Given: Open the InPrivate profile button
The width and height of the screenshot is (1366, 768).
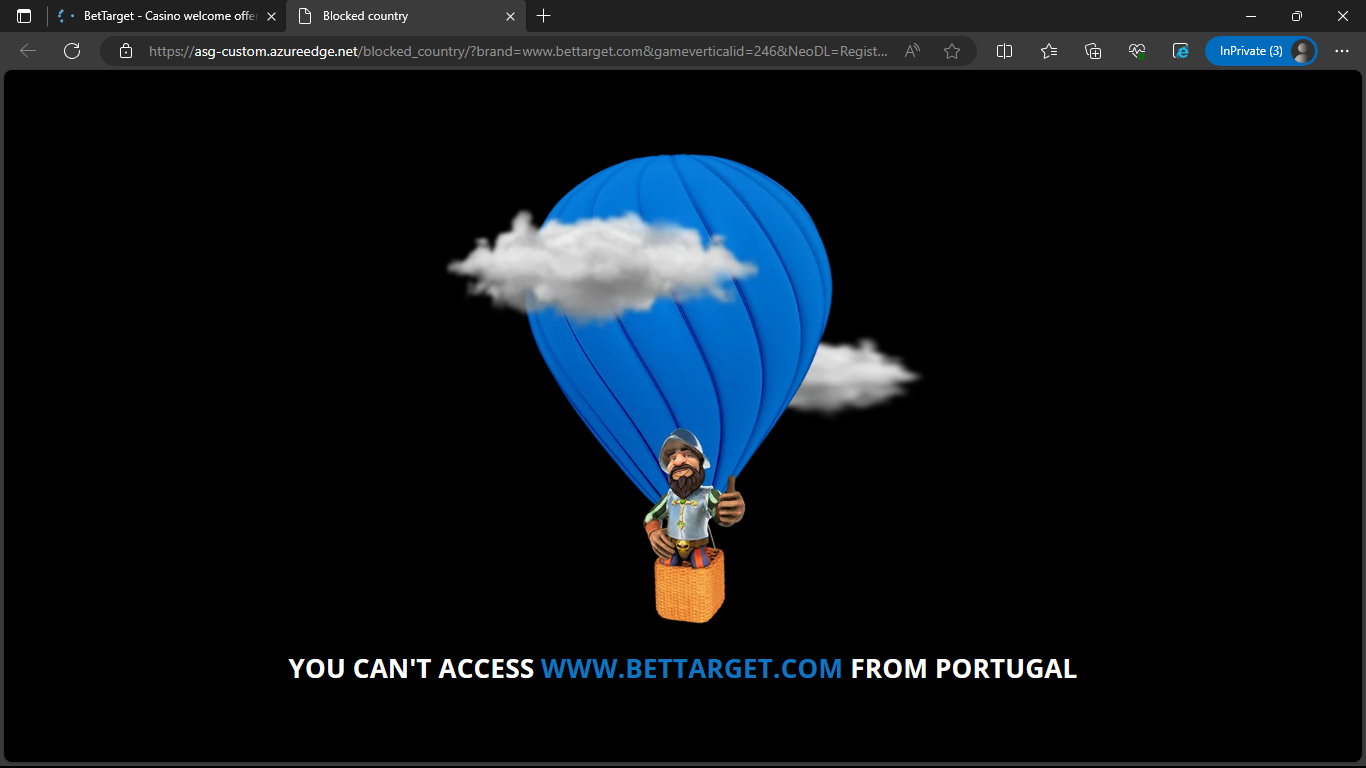Looking at the screenshot, I should [1260, 51].
